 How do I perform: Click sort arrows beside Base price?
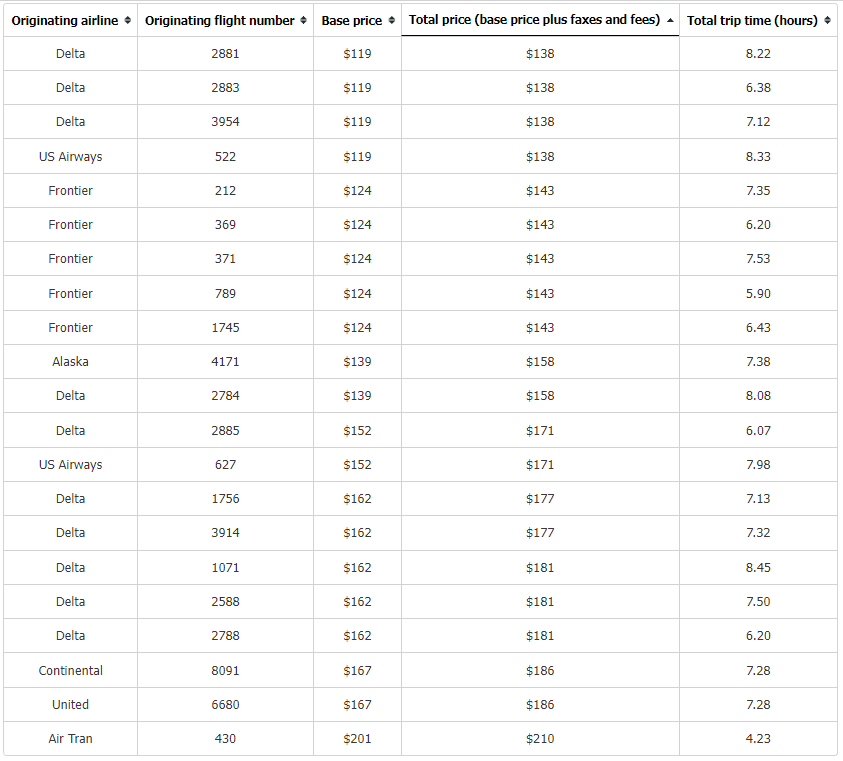[391, 20]
